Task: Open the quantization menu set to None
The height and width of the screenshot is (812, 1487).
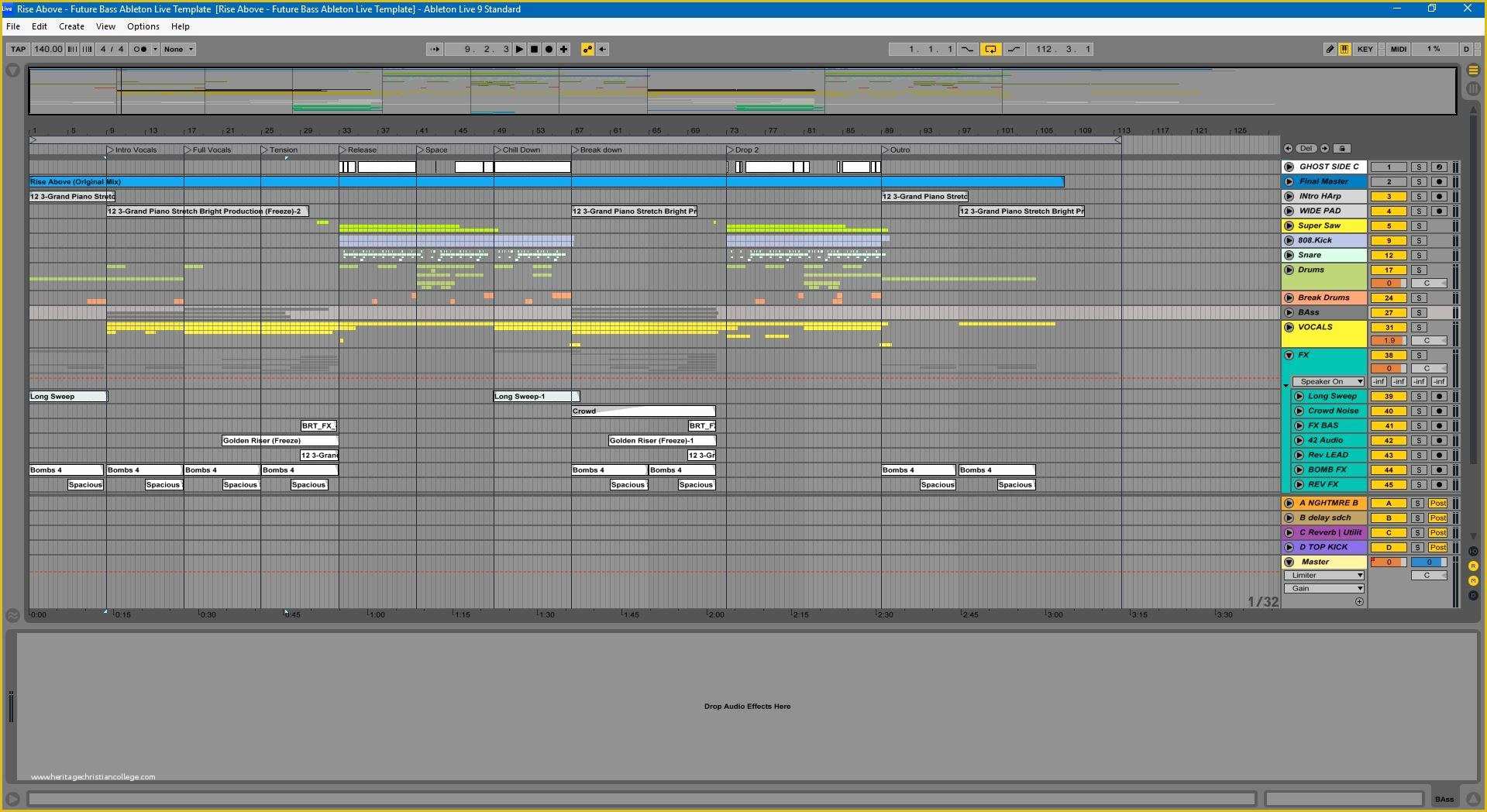Action: pos(178,49)
